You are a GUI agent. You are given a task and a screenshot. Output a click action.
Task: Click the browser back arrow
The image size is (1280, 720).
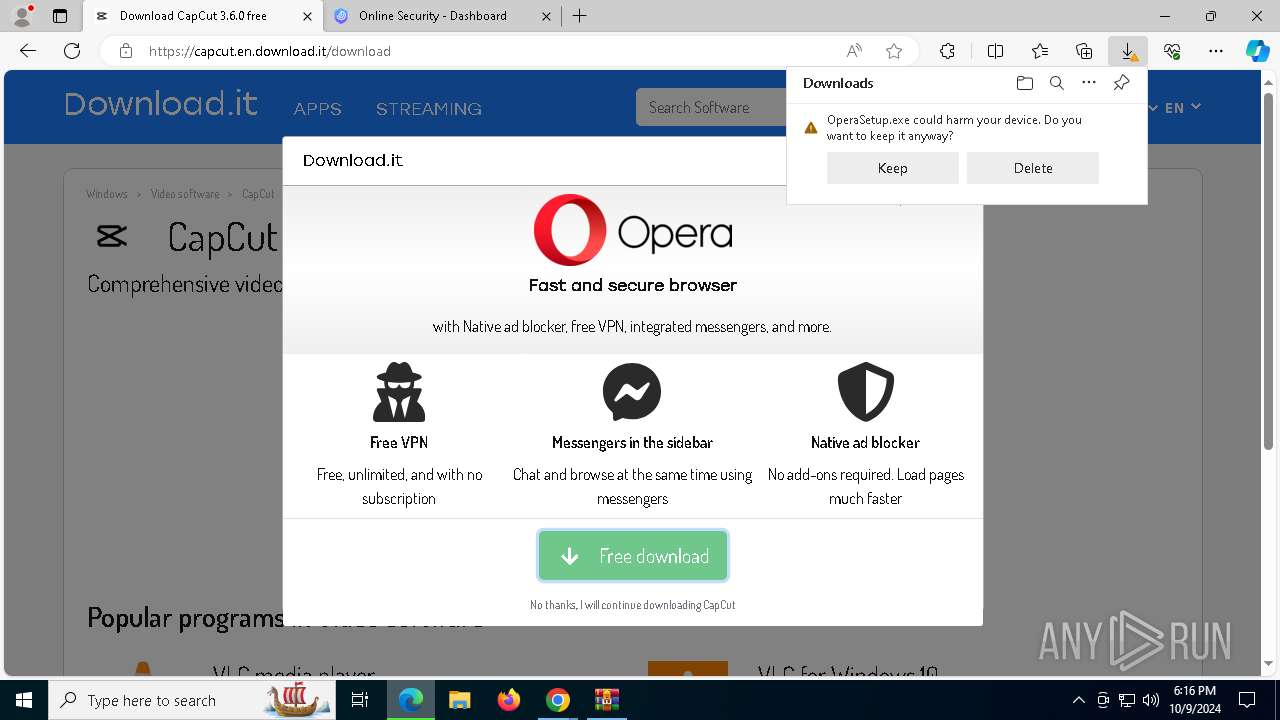28,51
